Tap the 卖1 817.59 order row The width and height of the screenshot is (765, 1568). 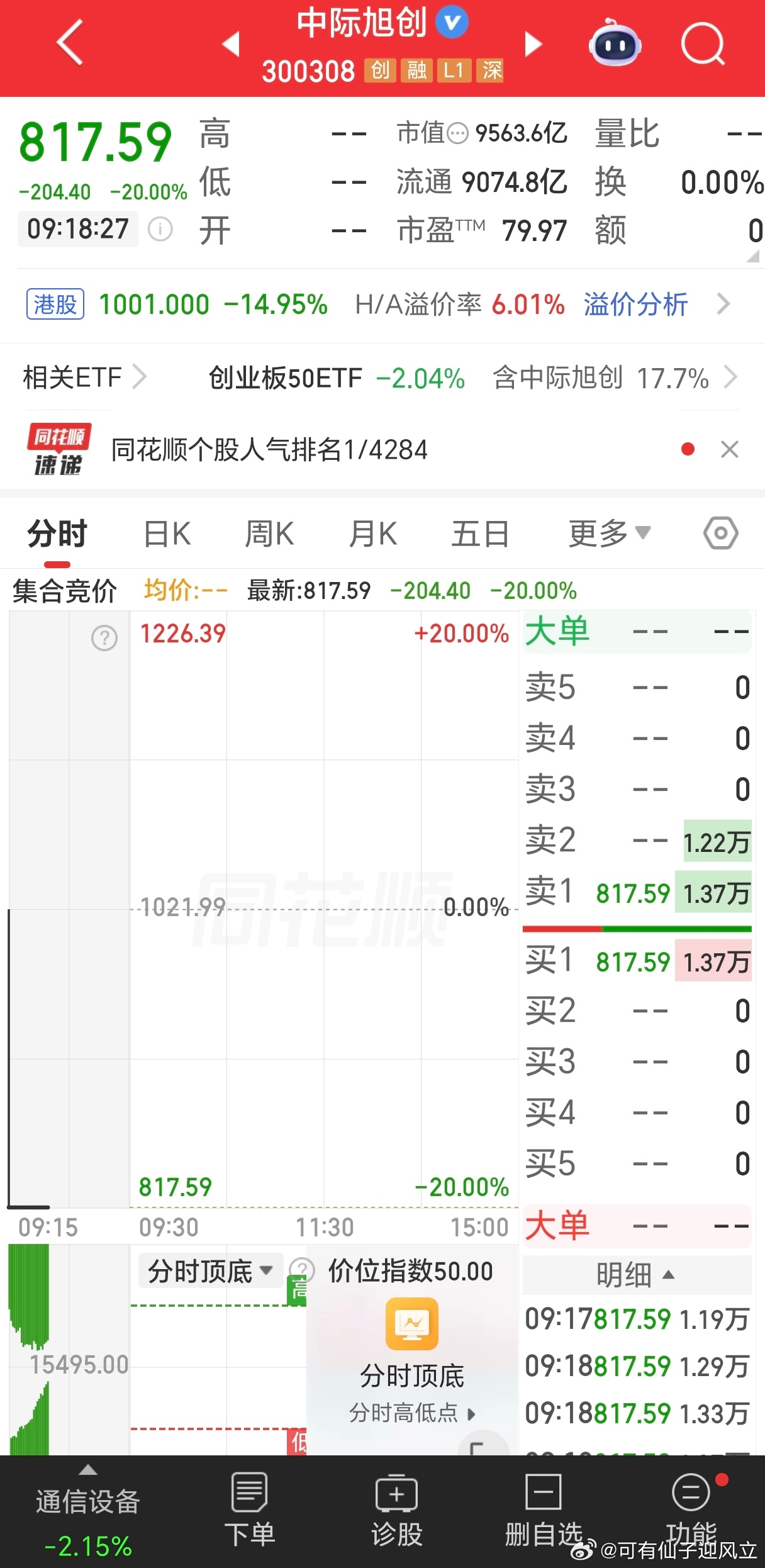point(637,893)
